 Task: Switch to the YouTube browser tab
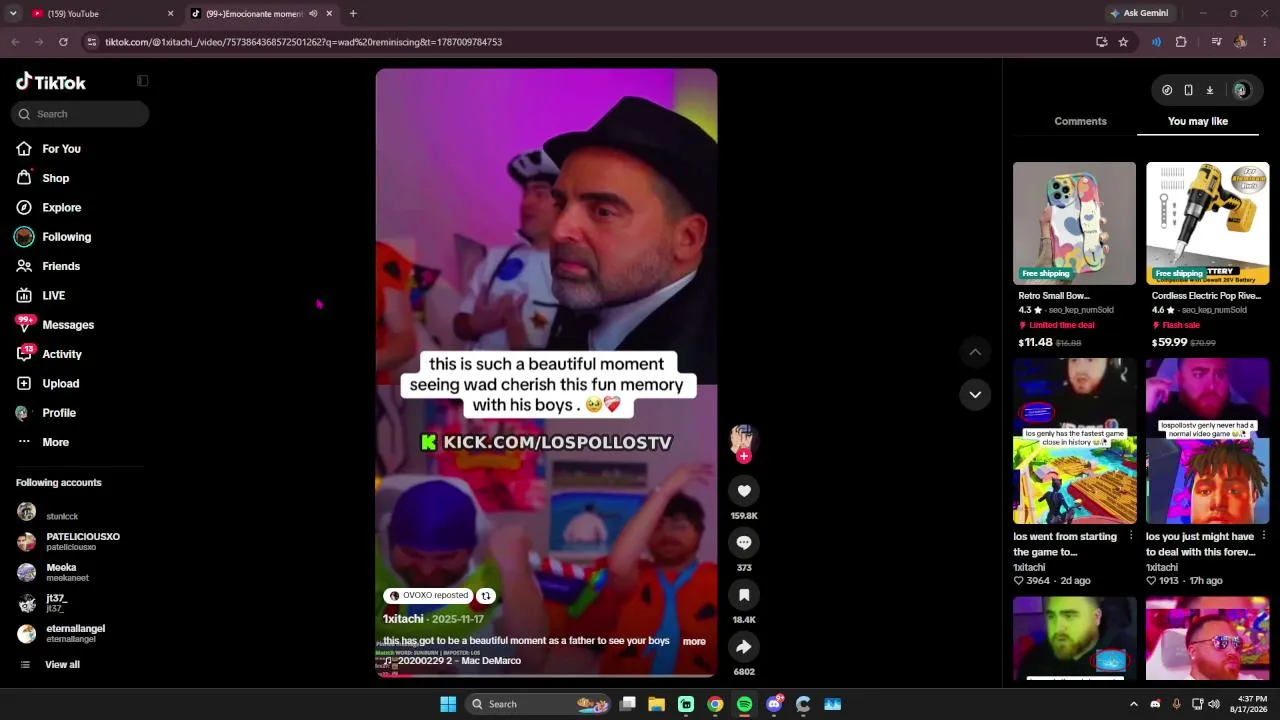[100, 14]
